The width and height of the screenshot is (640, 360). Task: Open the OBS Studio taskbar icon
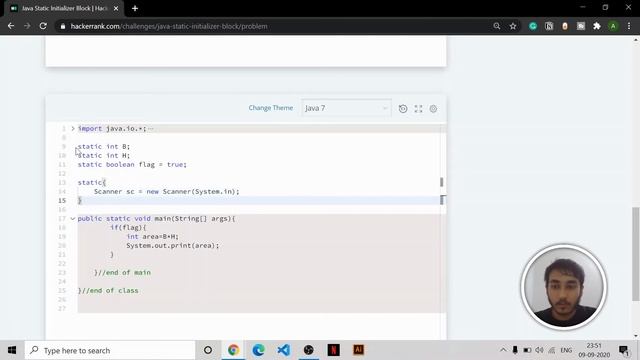(309, 350)
